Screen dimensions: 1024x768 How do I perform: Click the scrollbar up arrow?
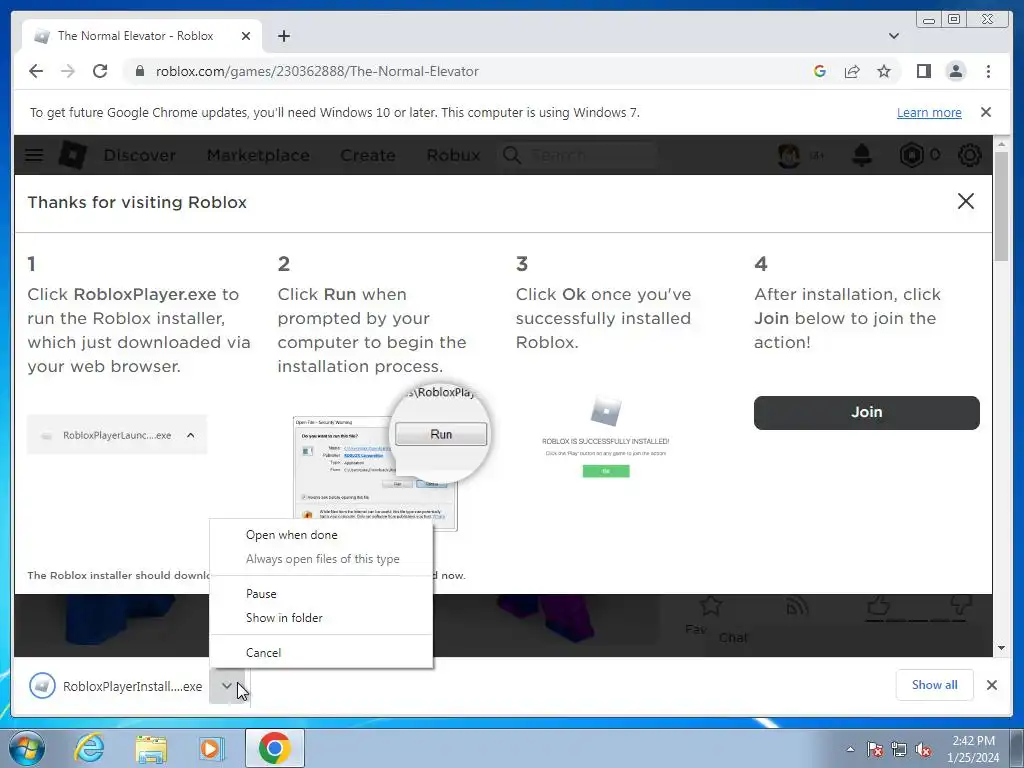coord(1001,143)
